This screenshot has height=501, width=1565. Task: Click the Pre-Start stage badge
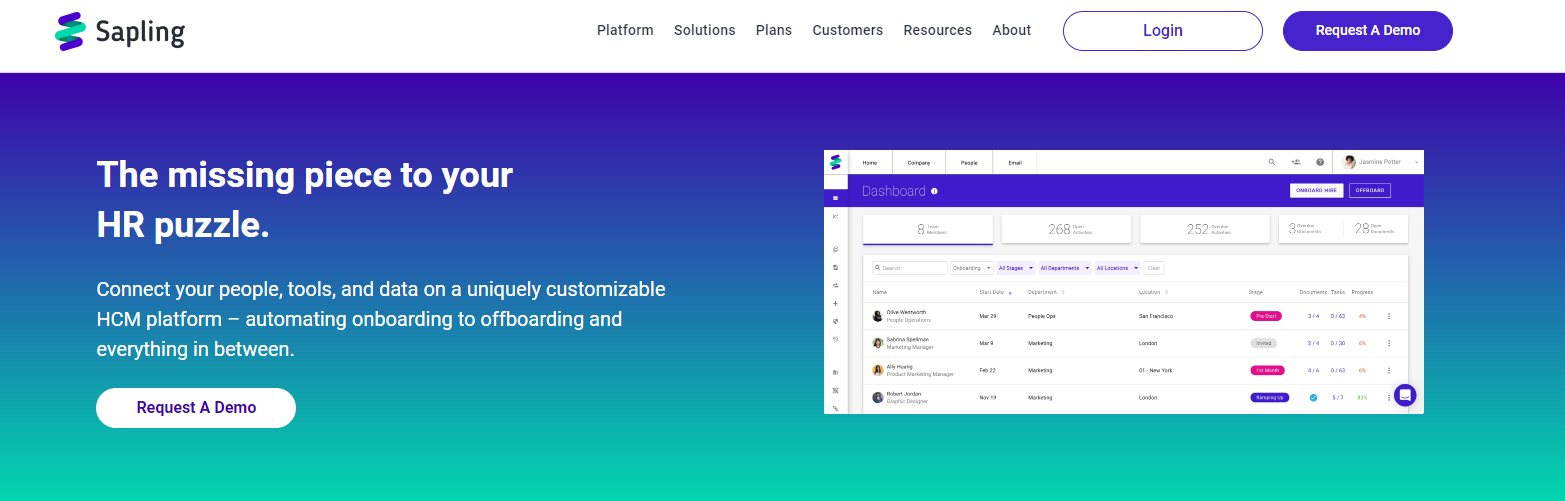click(x=1266, y=316)
